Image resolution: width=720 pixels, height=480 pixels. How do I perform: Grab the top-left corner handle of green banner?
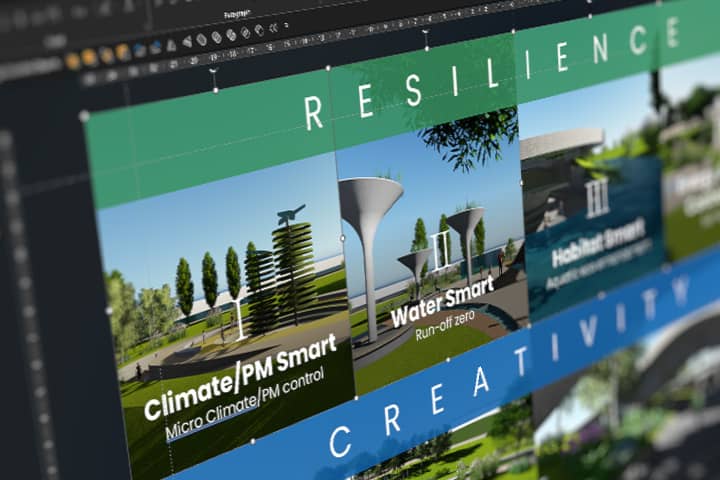(x=84, y=116)
